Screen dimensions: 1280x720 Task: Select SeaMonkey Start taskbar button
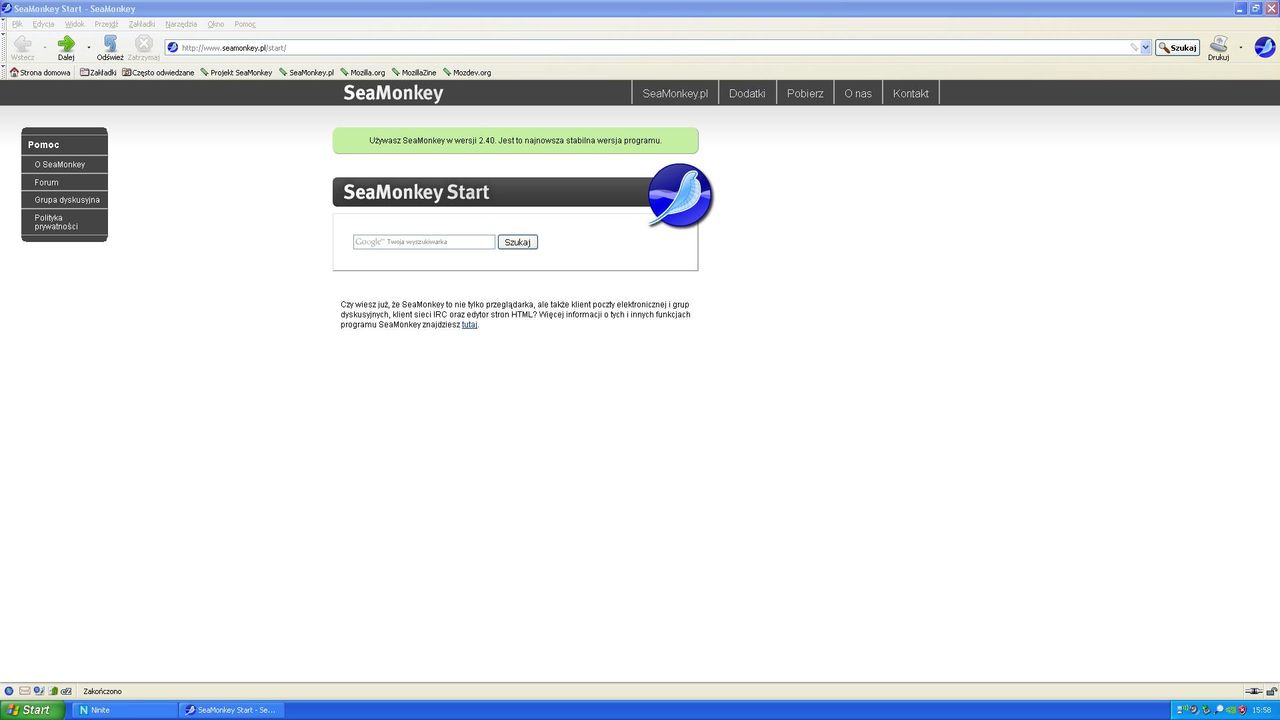pyautogui.click(x=232, y=710)
